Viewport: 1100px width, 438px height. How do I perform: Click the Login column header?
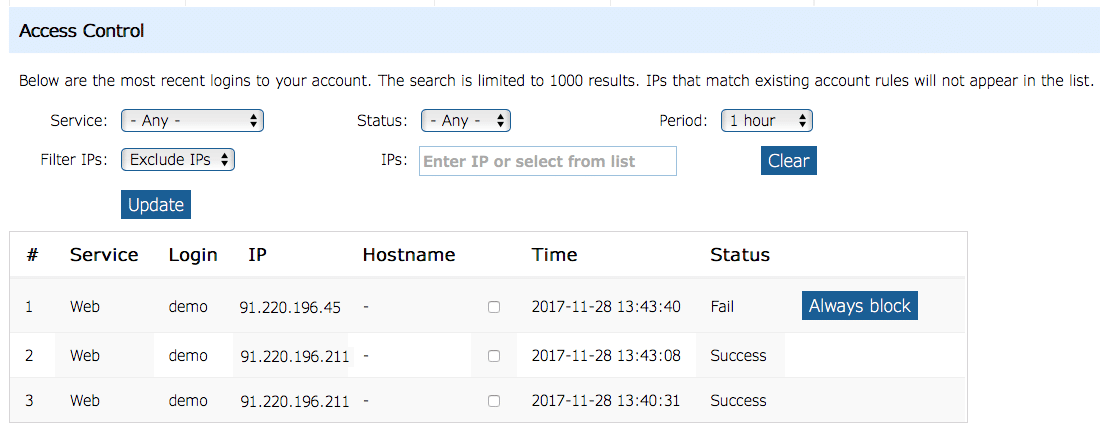pos(193,255)
